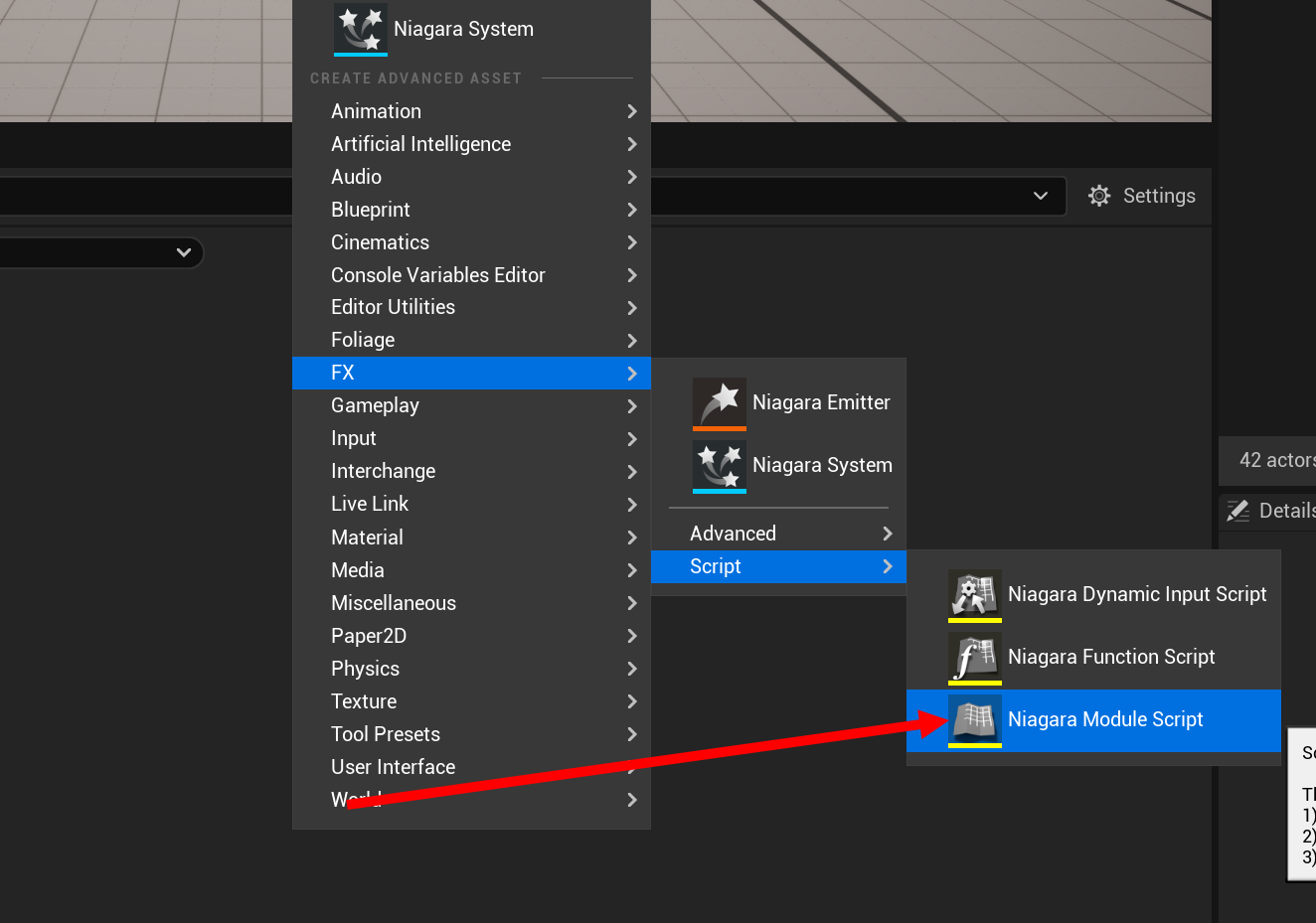The height and width of the screenshot is (923, 1316).
Task: Select the highlighted FX menu entry
Action: pos(472,373)
